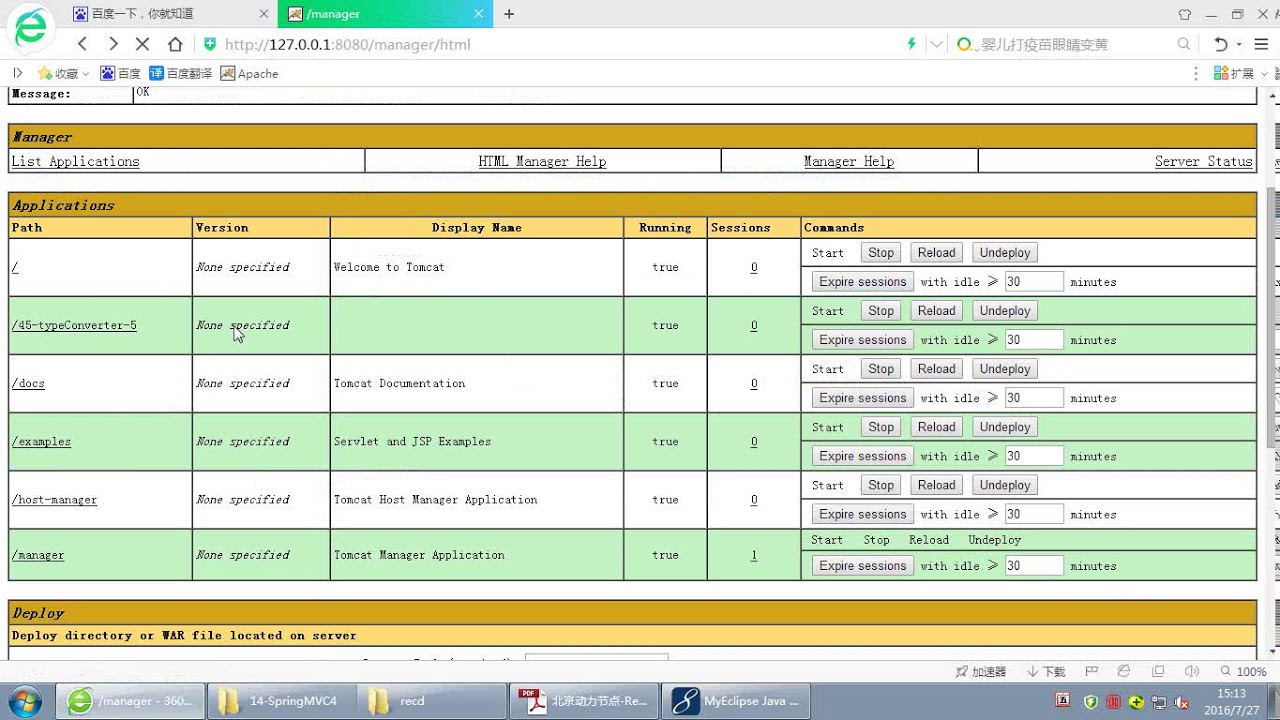
Task: Open the /docs application path link
Action: click(28, 383)
